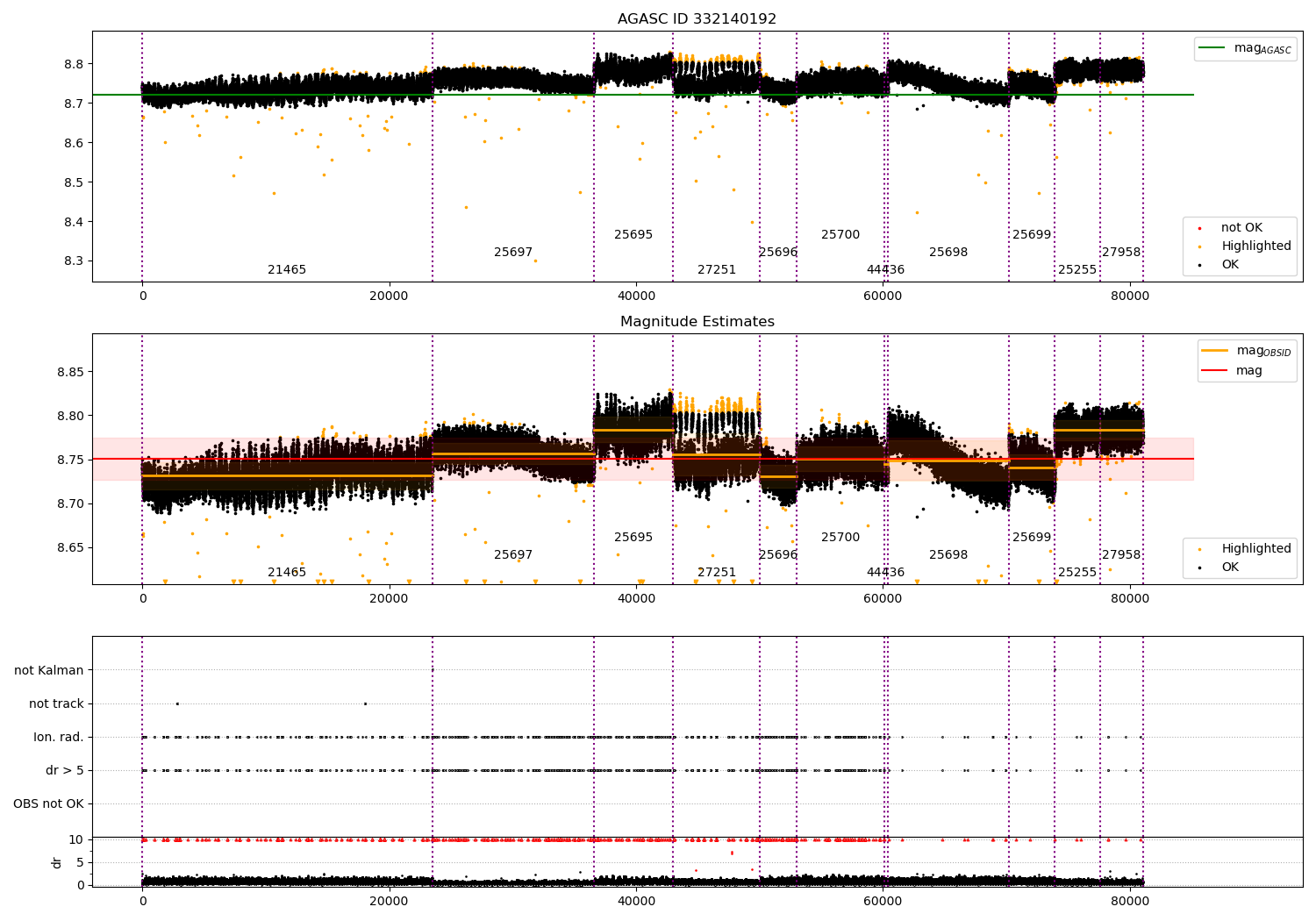Select the orange mag OBSID legend line sample
Image resolution: width=1316 pixels, height=921 pixels.
click(1215, 351)
